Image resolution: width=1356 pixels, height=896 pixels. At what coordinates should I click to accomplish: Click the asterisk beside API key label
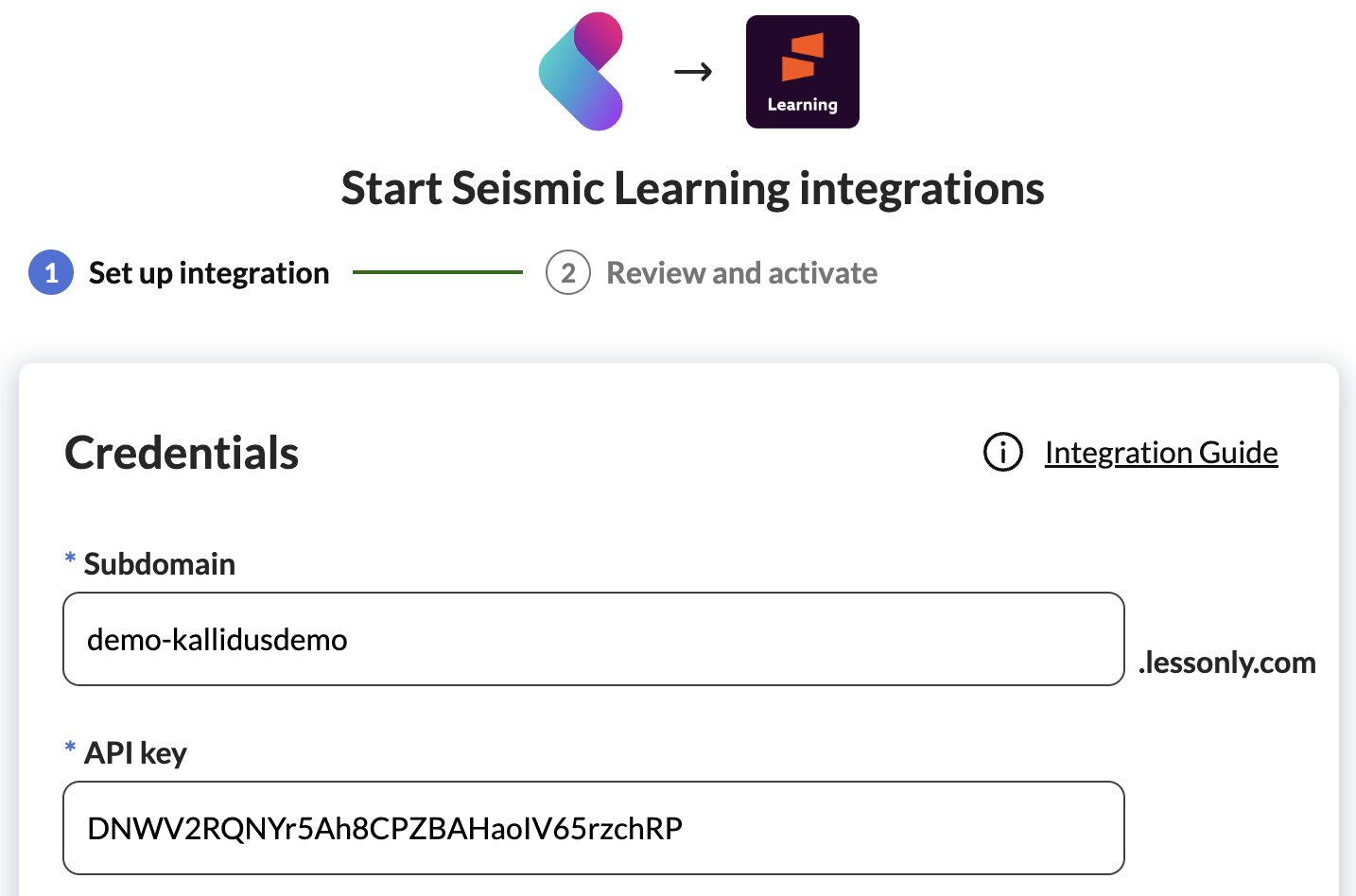pos(69,749)
